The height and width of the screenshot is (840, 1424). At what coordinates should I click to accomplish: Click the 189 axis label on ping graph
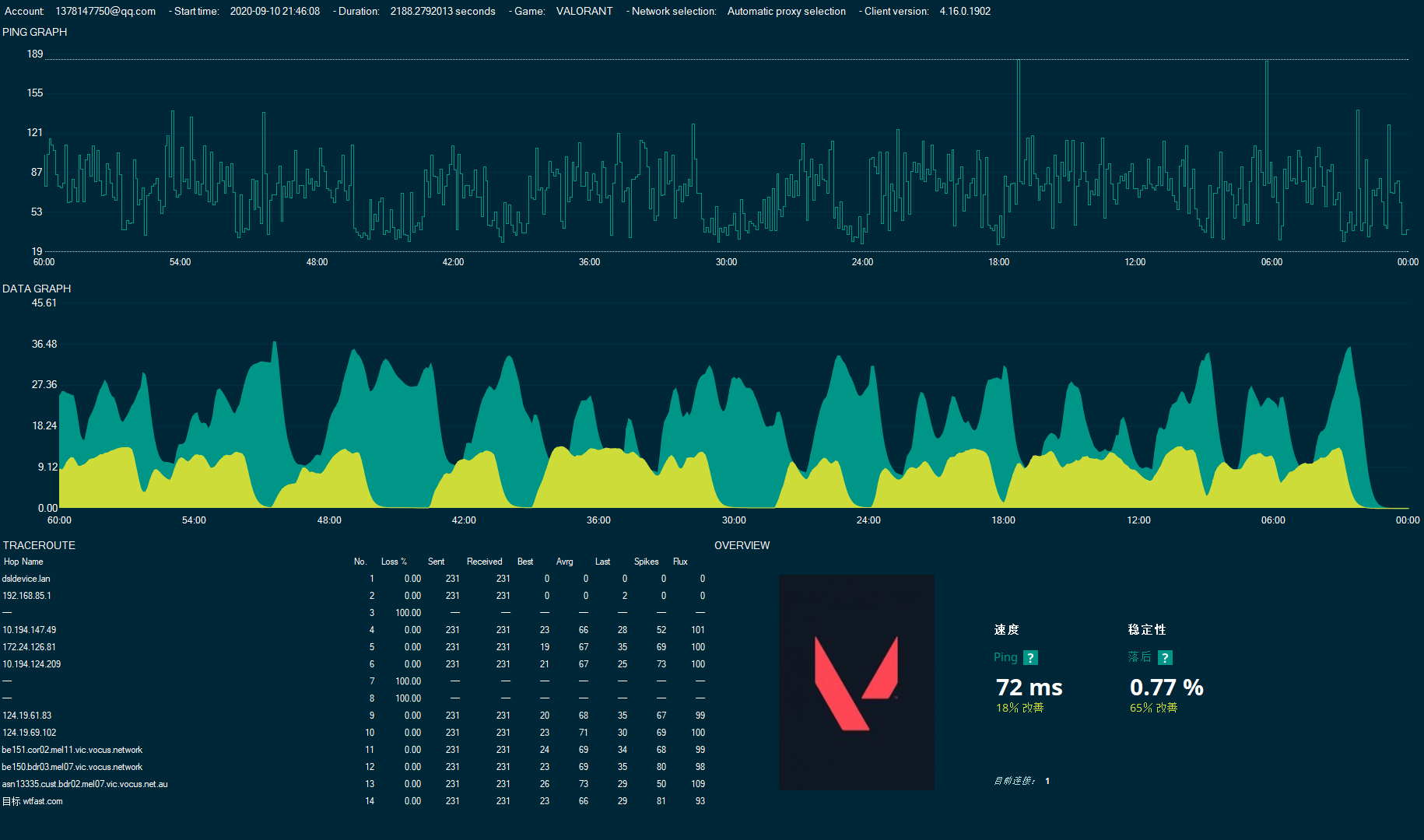coord(35,54)
